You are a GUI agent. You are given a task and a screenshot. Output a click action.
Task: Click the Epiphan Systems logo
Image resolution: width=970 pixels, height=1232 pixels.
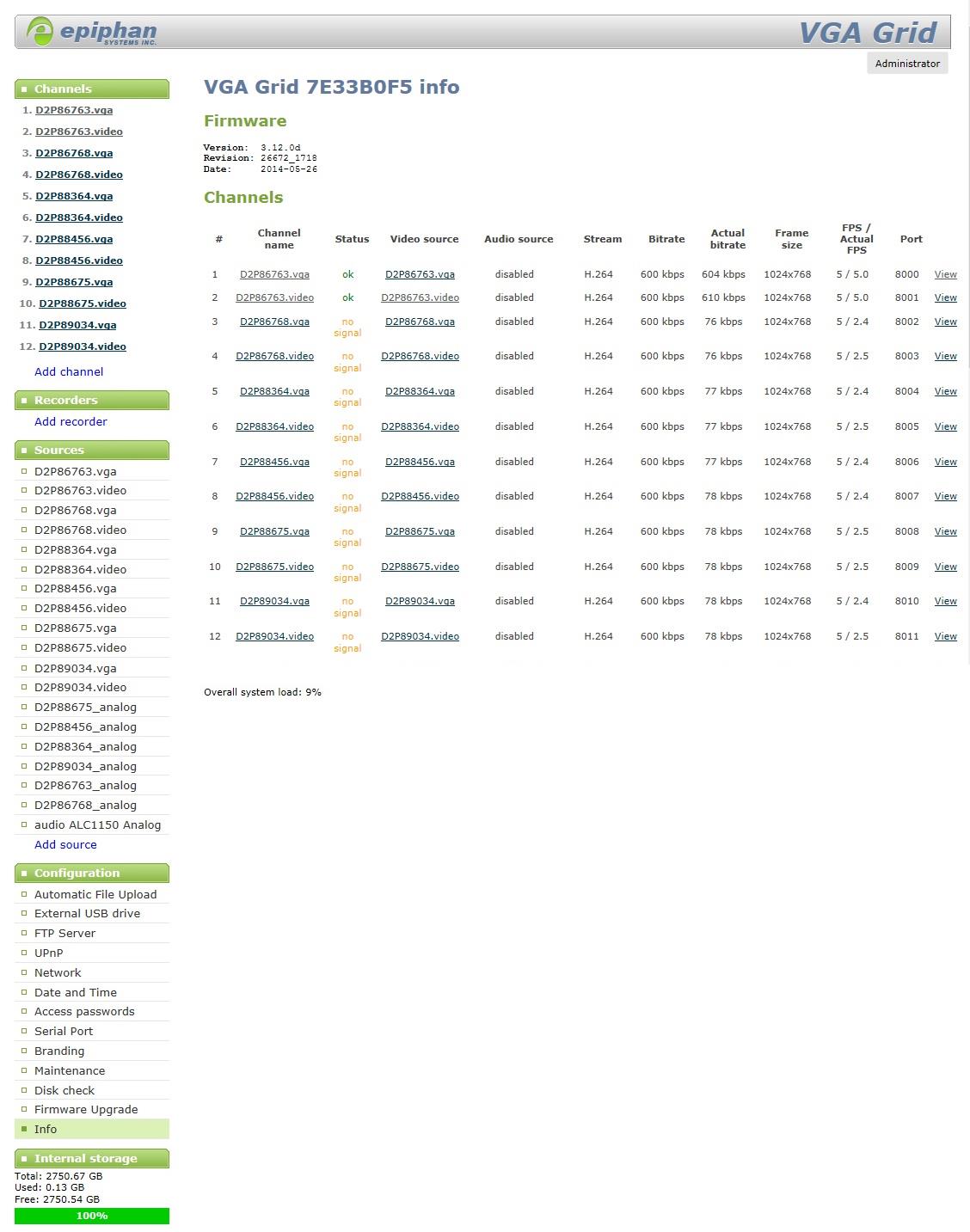point(92,32)
